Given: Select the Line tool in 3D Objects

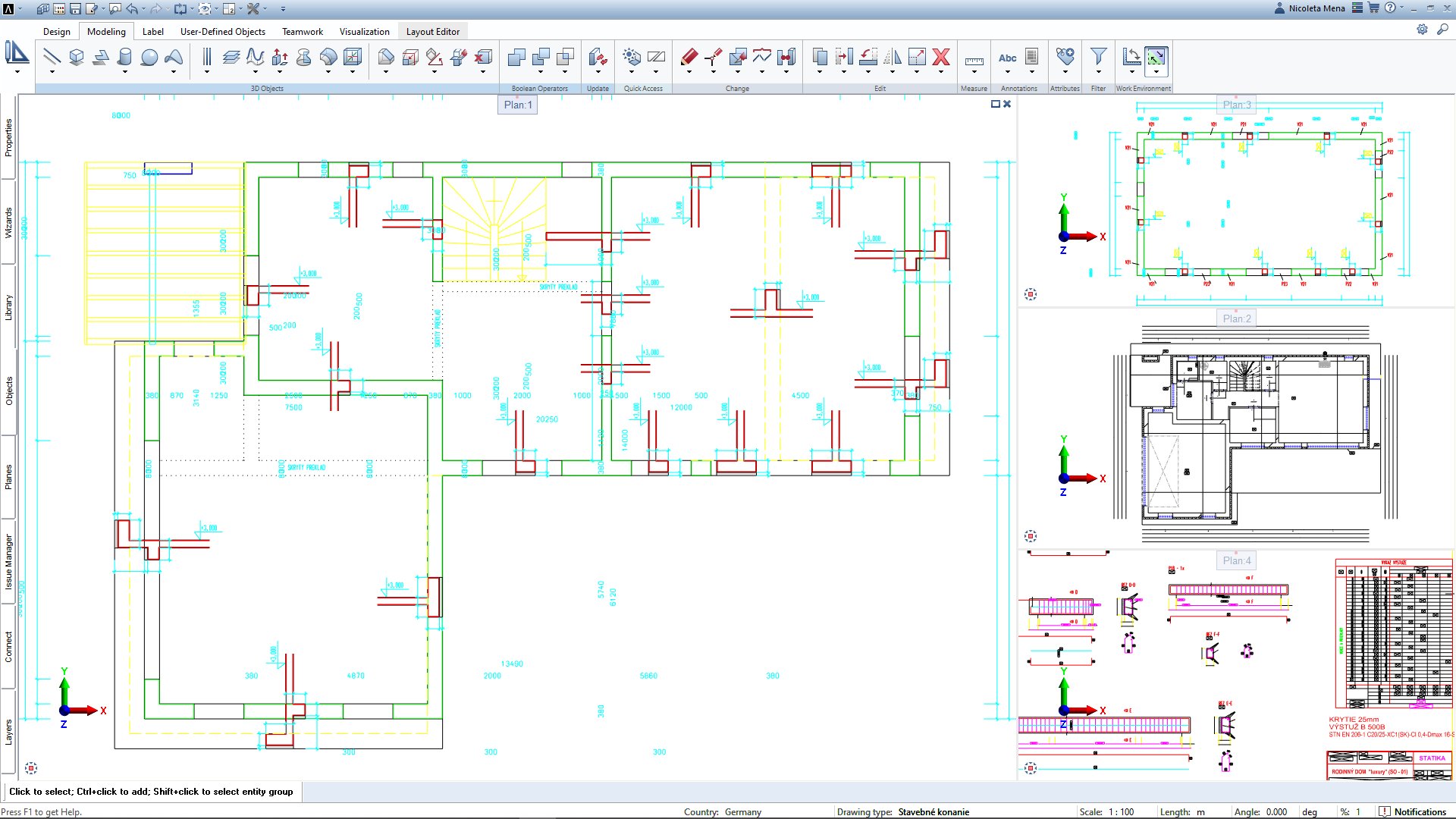Looking at the screenshot, I should 52,57.
